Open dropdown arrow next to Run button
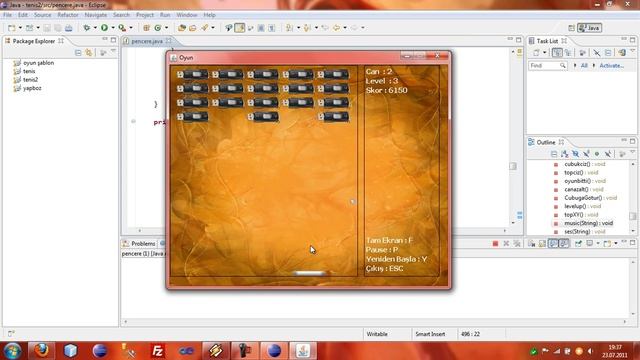The width and height of the screenshot is (640, 360). coord(113,28)
